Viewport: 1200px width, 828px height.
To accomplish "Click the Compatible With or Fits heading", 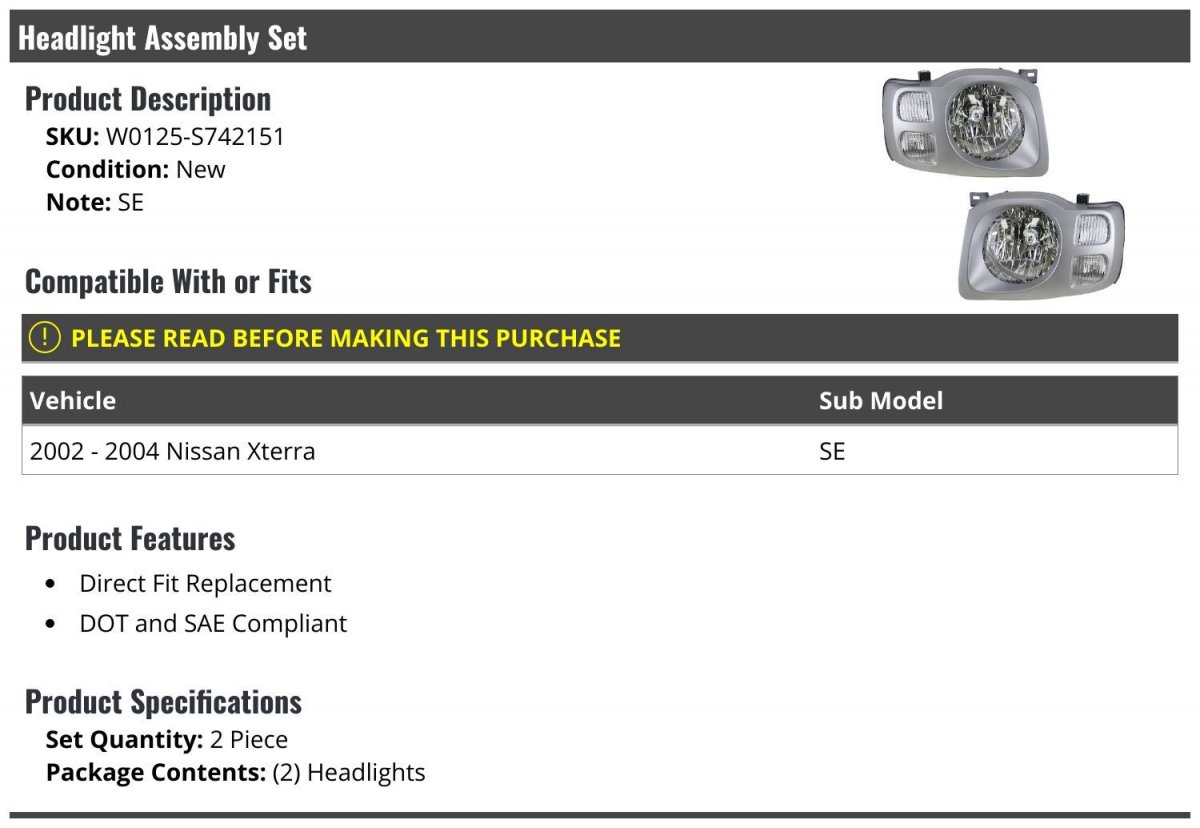I will (x=168, y=281).
